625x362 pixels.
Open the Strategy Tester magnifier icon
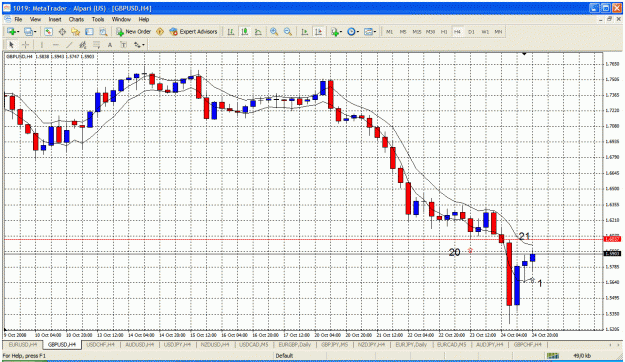[x=103, y=31]
